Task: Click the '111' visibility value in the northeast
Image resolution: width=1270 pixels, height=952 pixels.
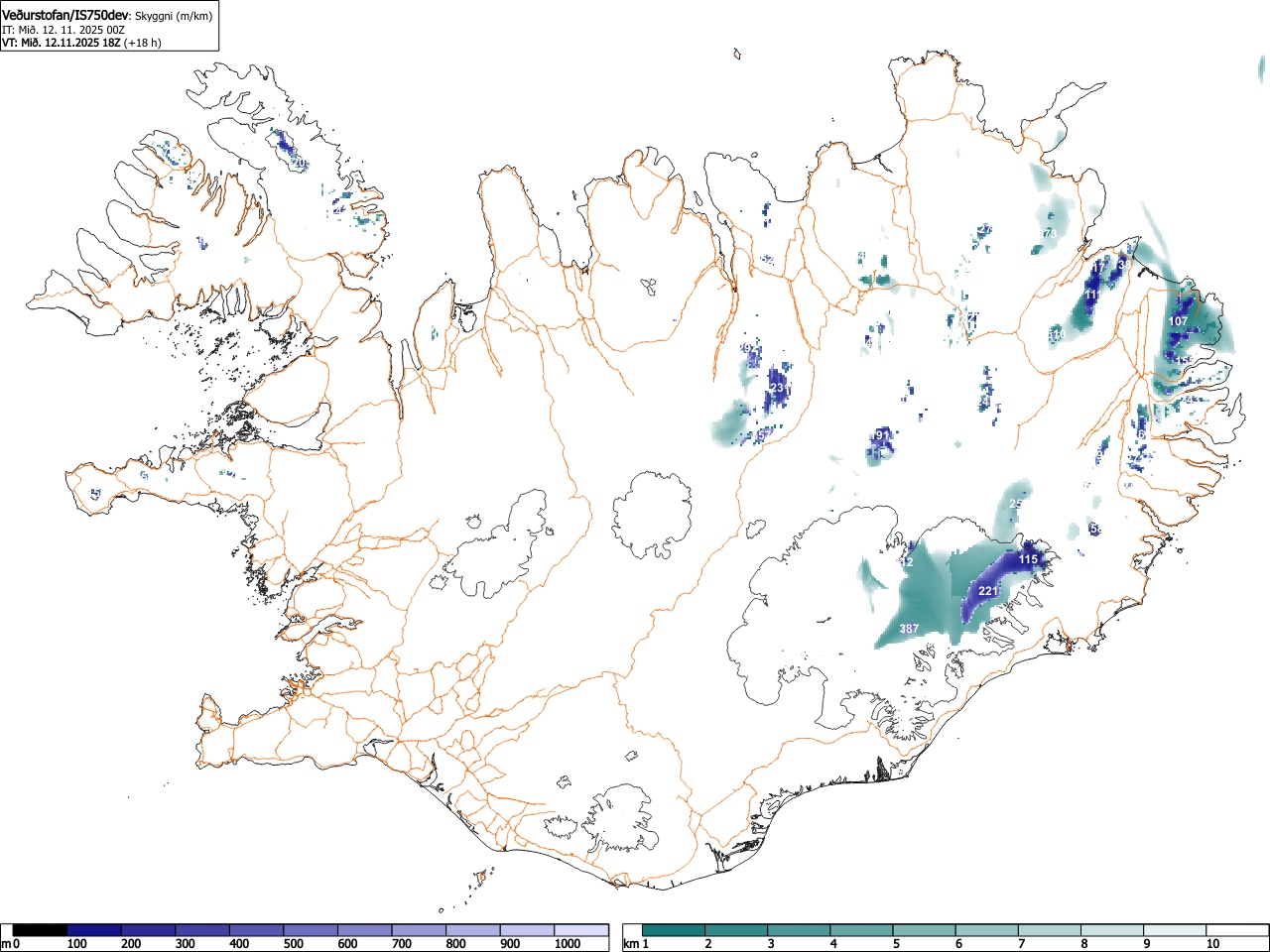Action: click(x=1091, y=295)
